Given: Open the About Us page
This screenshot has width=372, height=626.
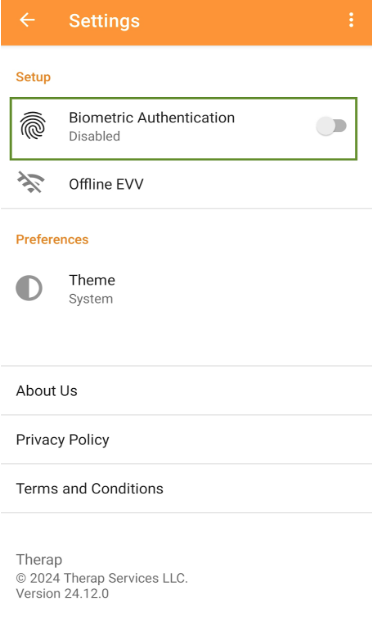Looking at the screenshot, I should [x=186, y=390].
